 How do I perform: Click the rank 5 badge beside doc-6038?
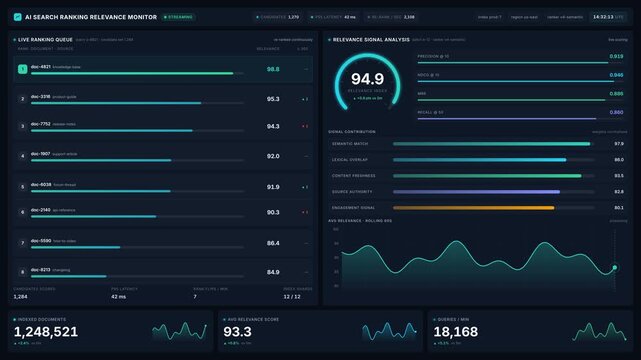coord(22,187)
